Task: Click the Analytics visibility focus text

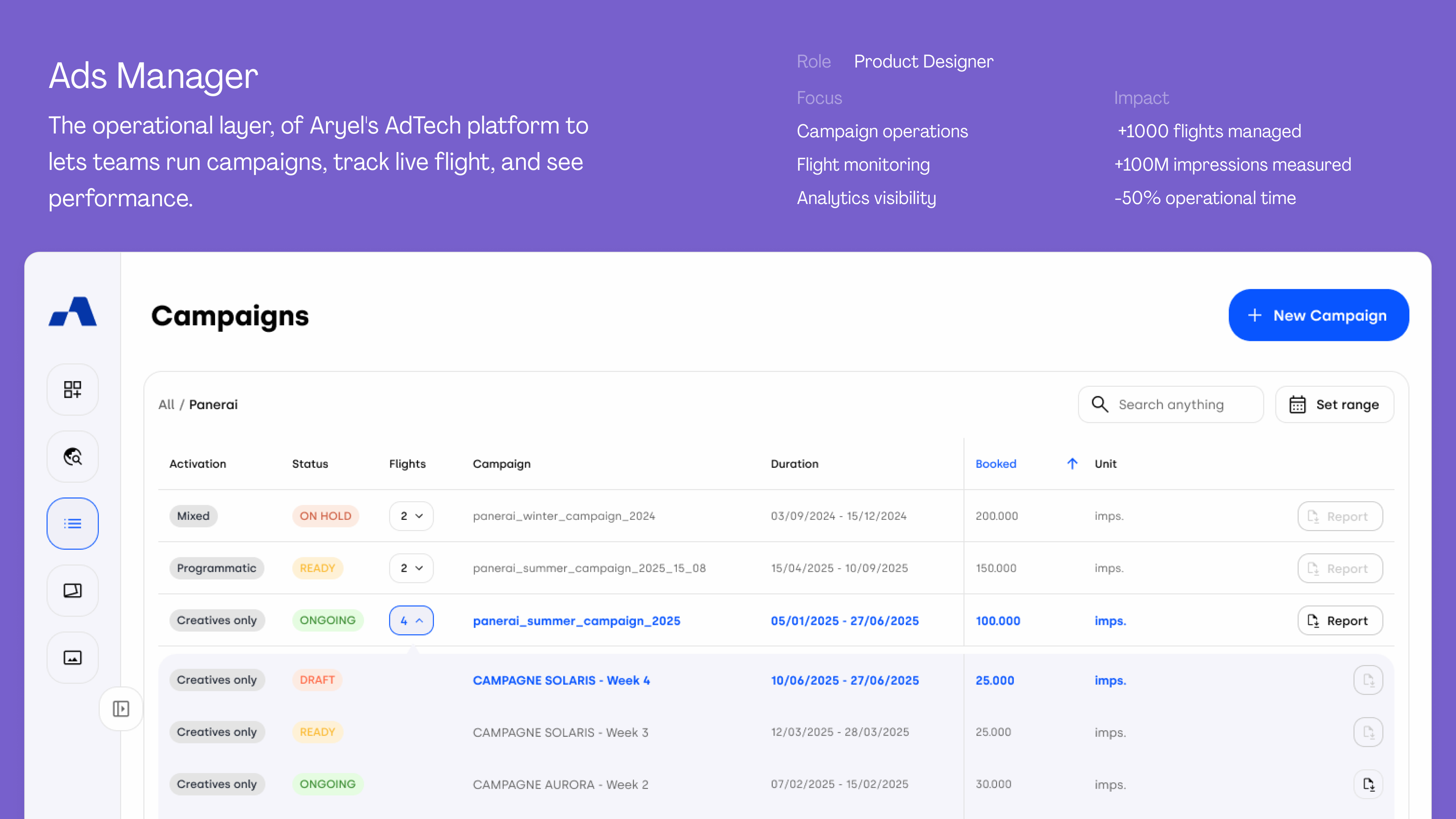Action: 866,198
